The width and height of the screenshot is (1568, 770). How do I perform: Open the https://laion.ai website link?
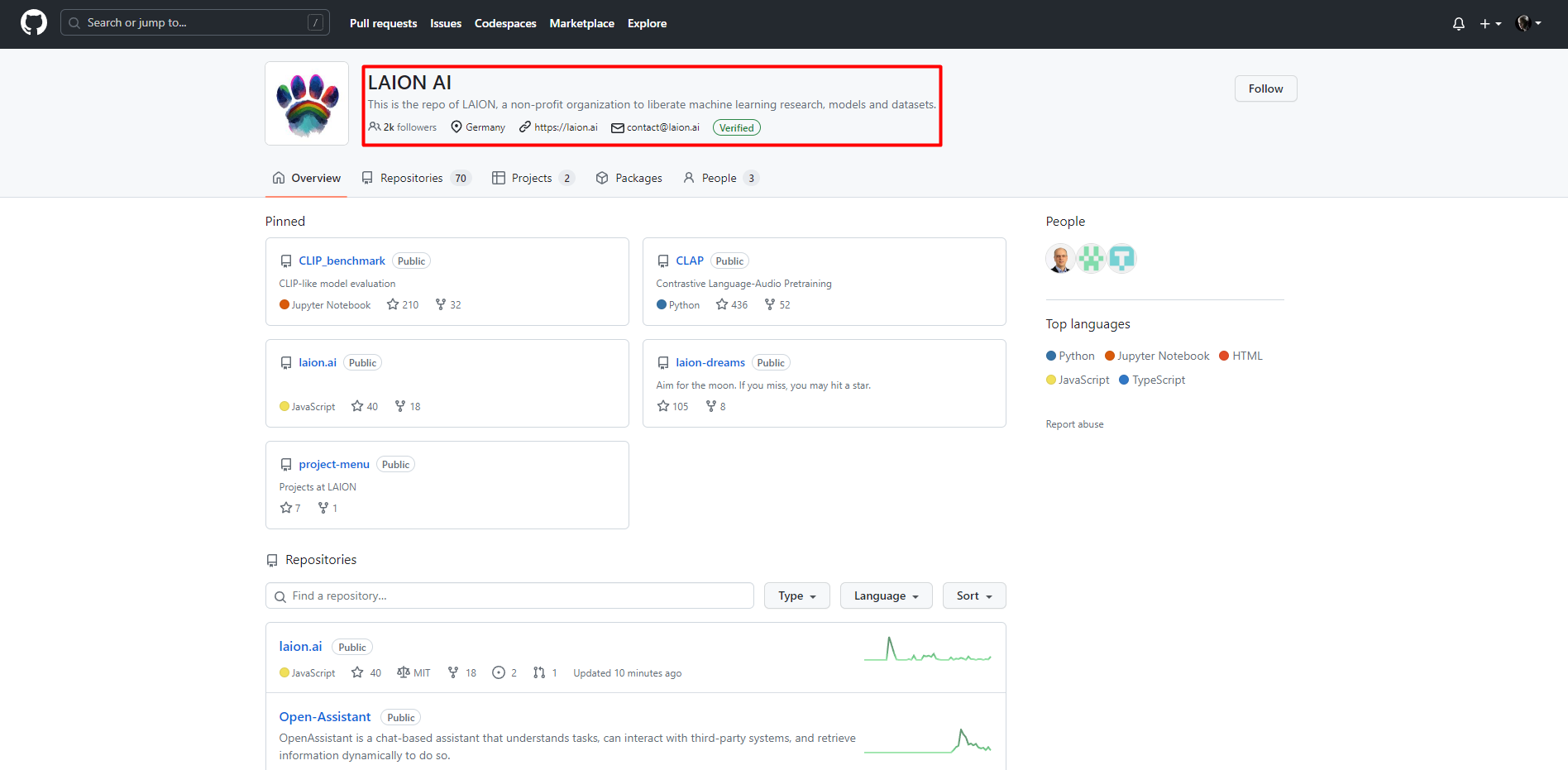pos(566,127)
